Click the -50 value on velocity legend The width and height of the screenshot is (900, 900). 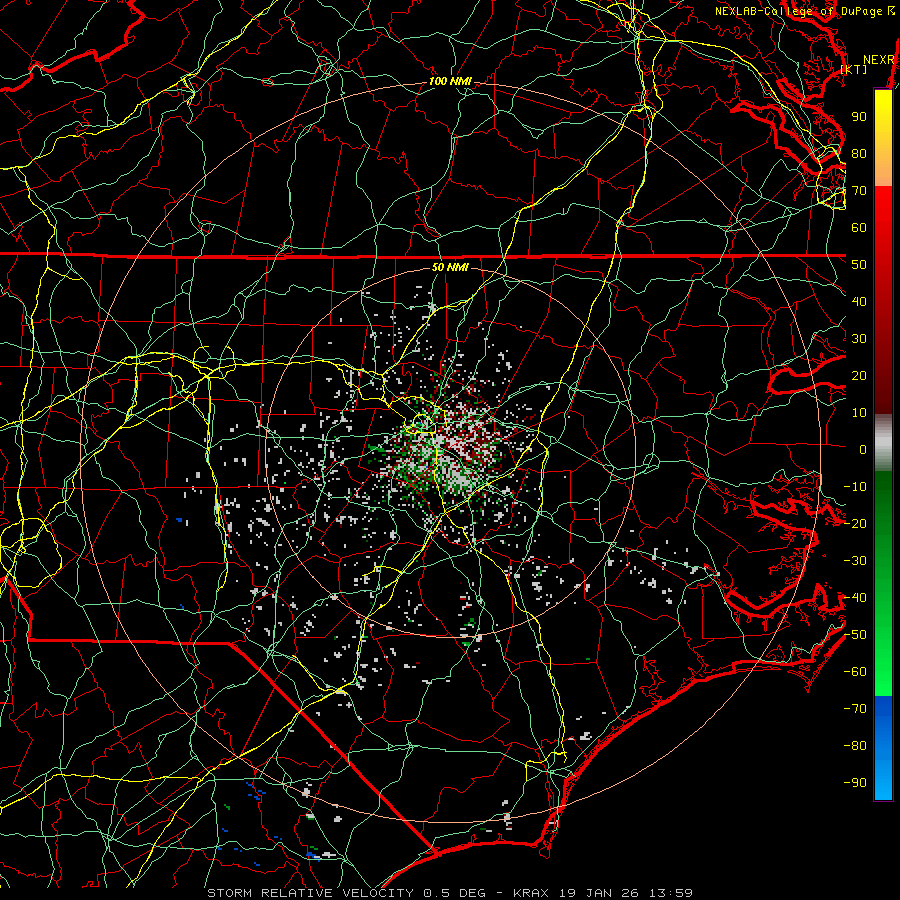(x=855, y=635)
